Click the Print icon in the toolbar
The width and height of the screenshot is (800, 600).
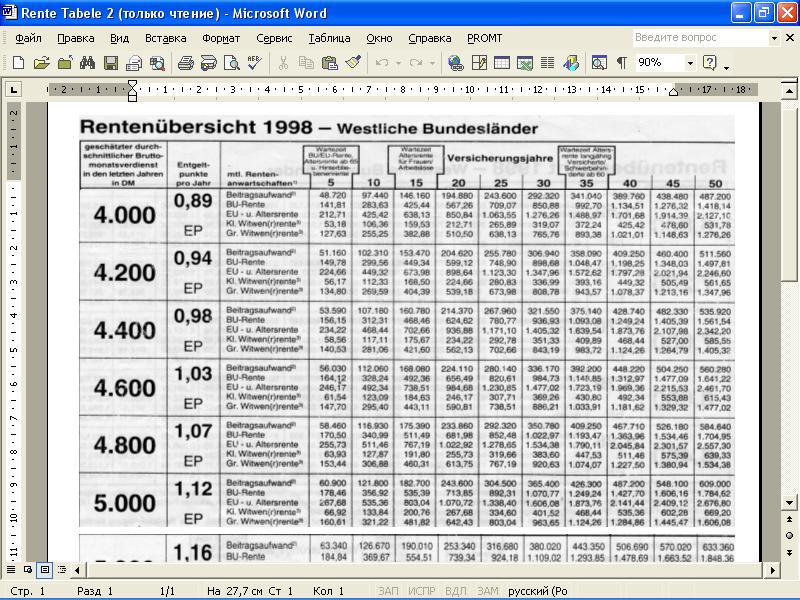coord(185,63)
